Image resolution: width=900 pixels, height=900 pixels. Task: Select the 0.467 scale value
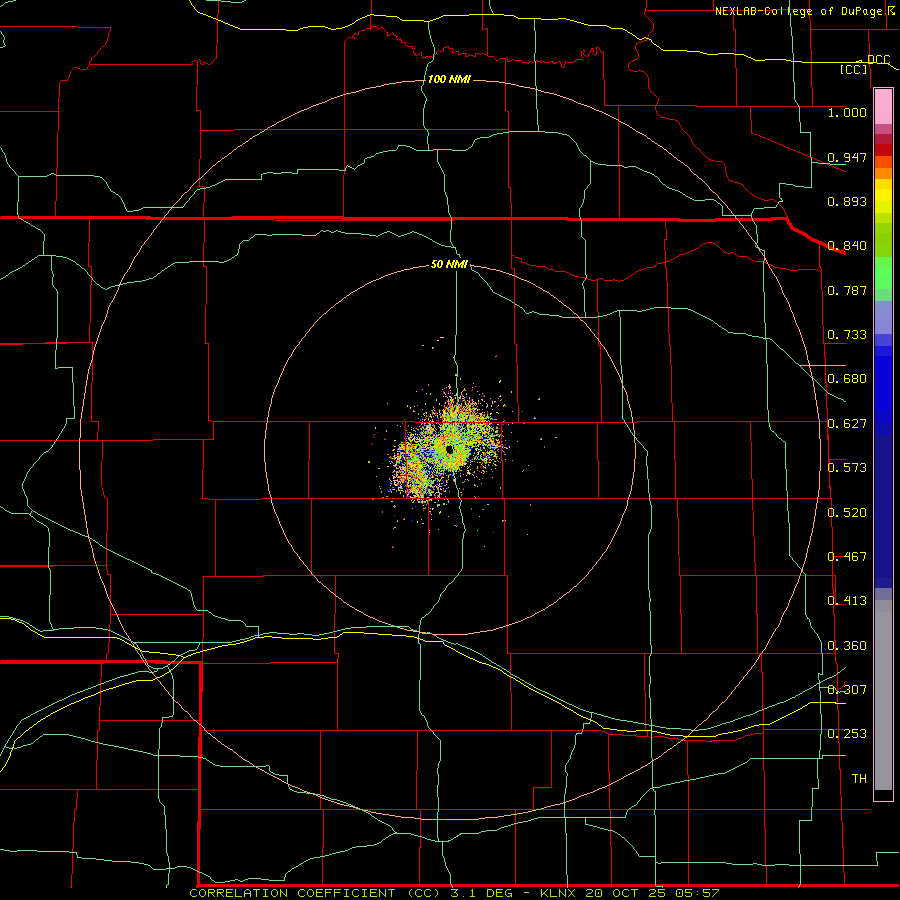click(847, 557)
